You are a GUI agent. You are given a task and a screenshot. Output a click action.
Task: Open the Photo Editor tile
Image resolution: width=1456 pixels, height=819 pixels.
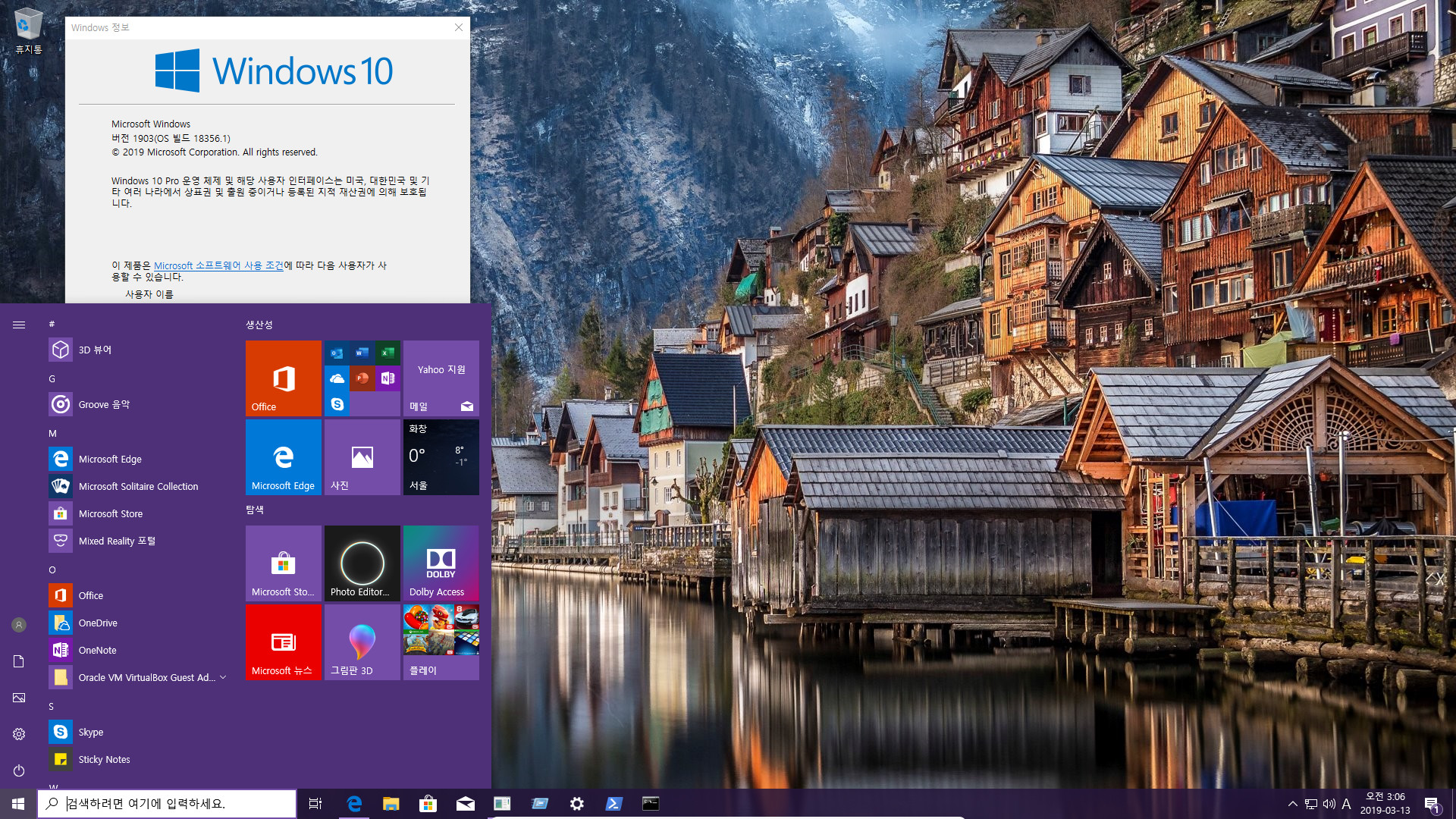362,563
